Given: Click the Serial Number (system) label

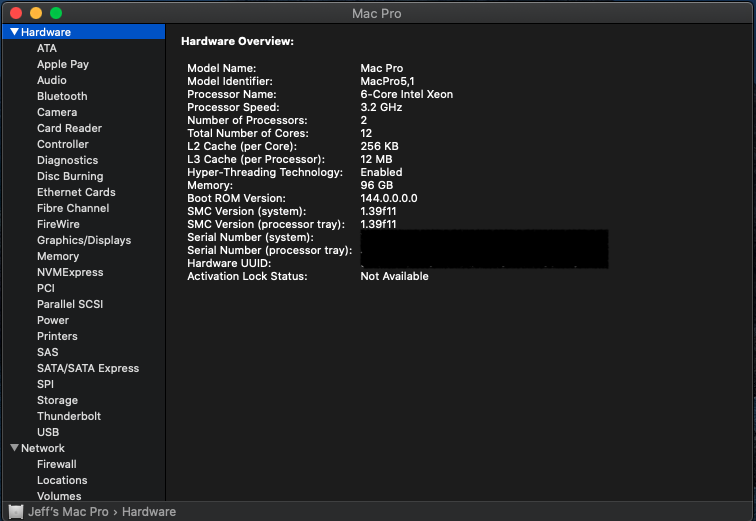Looking at the screenshot, I should (x=250, y=237).
